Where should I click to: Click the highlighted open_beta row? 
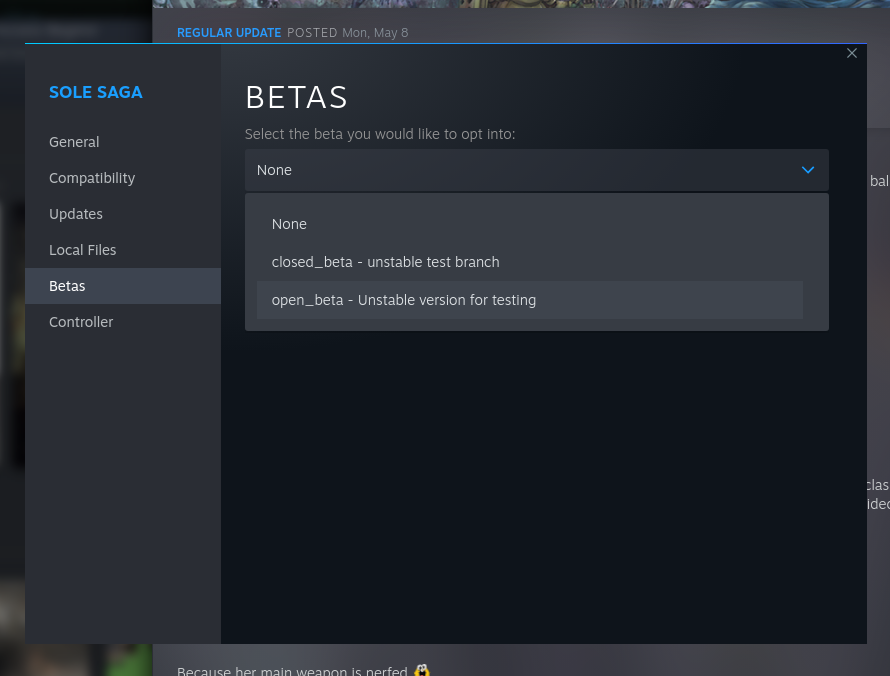[529, 300]
